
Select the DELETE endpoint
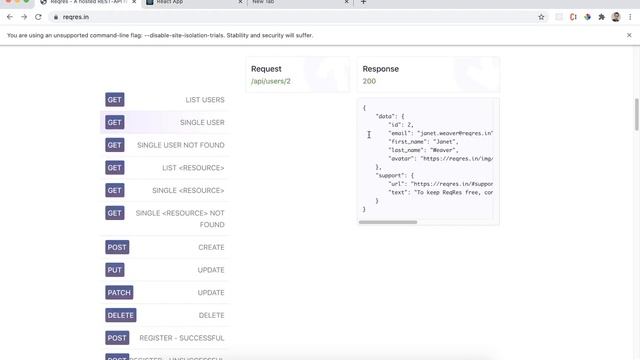[165, 316]
